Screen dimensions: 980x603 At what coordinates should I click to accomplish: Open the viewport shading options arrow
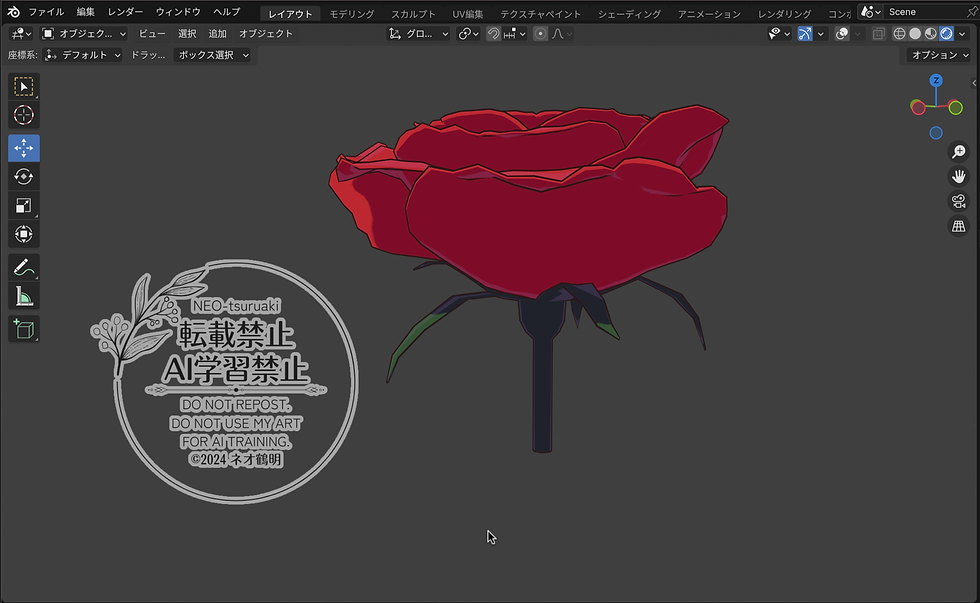pyautogui.click(x=962, y=34)
